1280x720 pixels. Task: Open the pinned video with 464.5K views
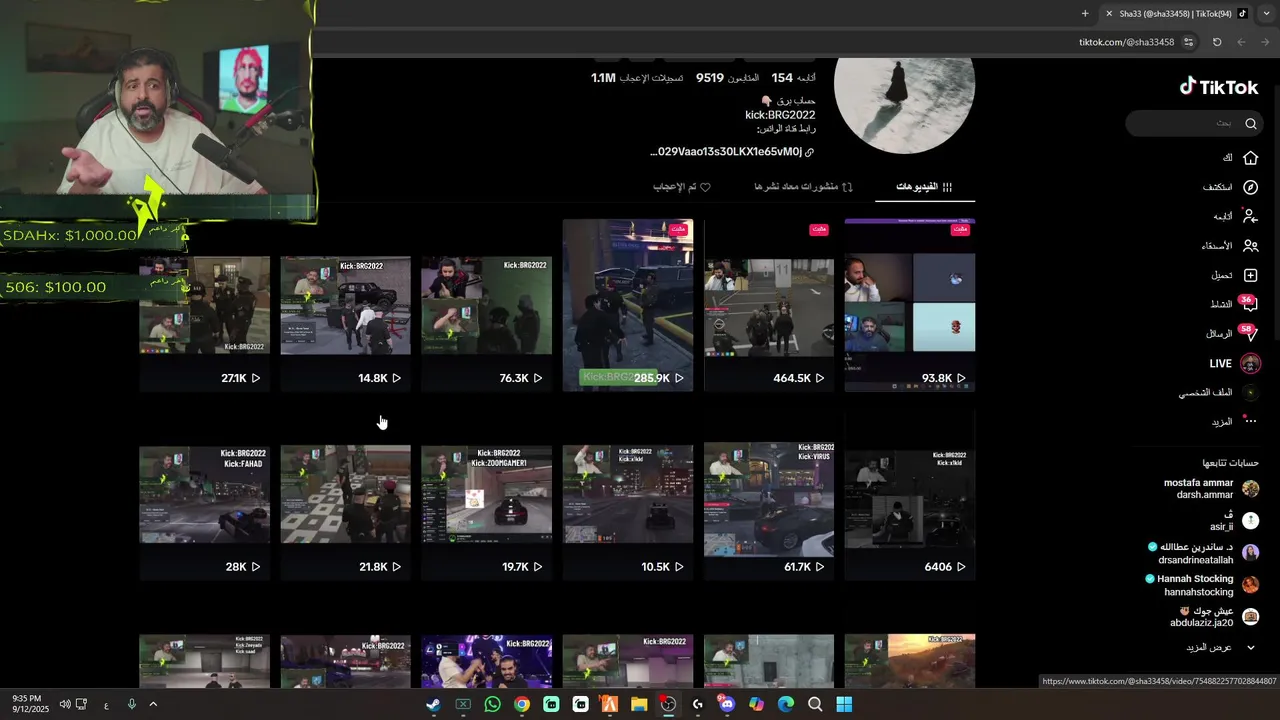coord(769,305)
